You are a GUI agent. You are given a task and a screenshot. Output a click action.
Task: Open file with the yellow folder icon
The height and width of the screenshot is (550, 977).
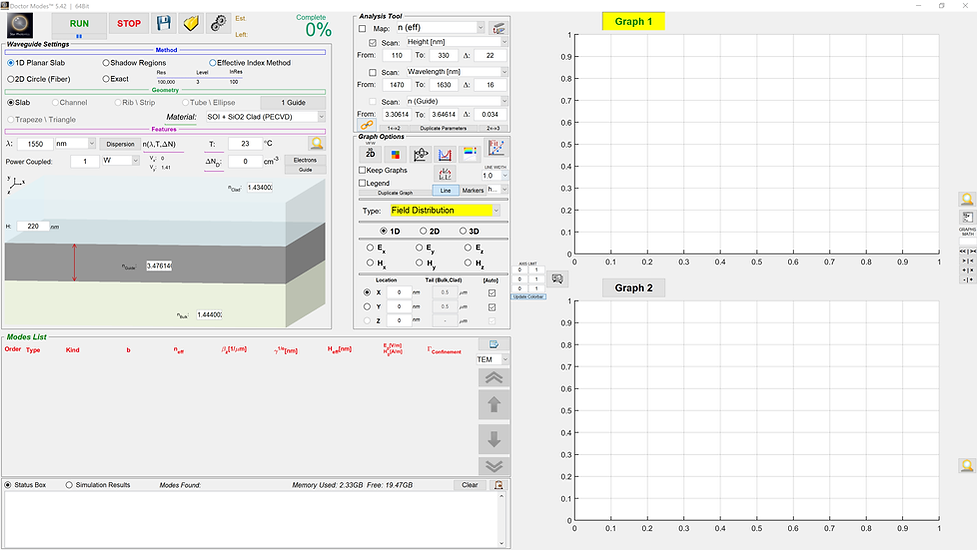[x=191, y=24]
